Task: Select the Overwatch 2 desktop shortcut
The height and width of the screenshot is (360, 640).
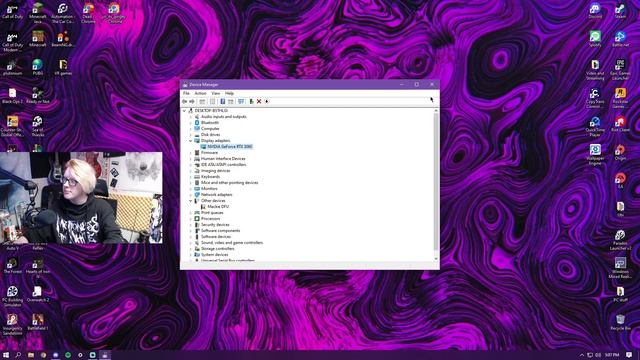Action: coord(38,294)
